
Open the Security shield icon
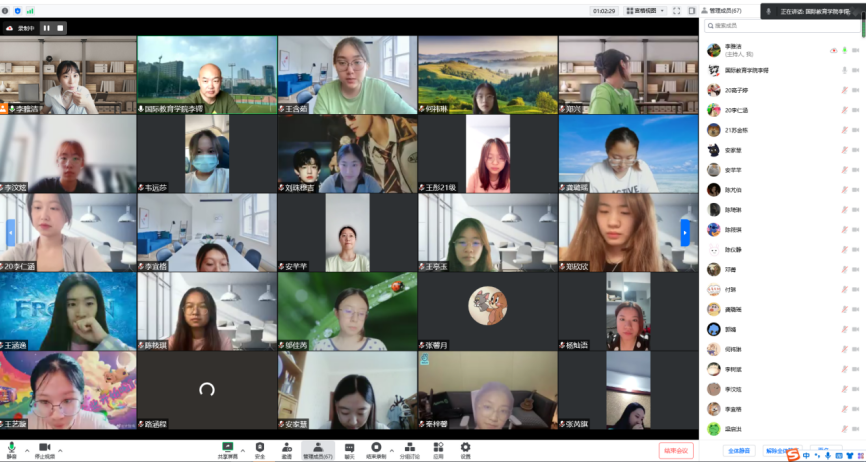260,447
